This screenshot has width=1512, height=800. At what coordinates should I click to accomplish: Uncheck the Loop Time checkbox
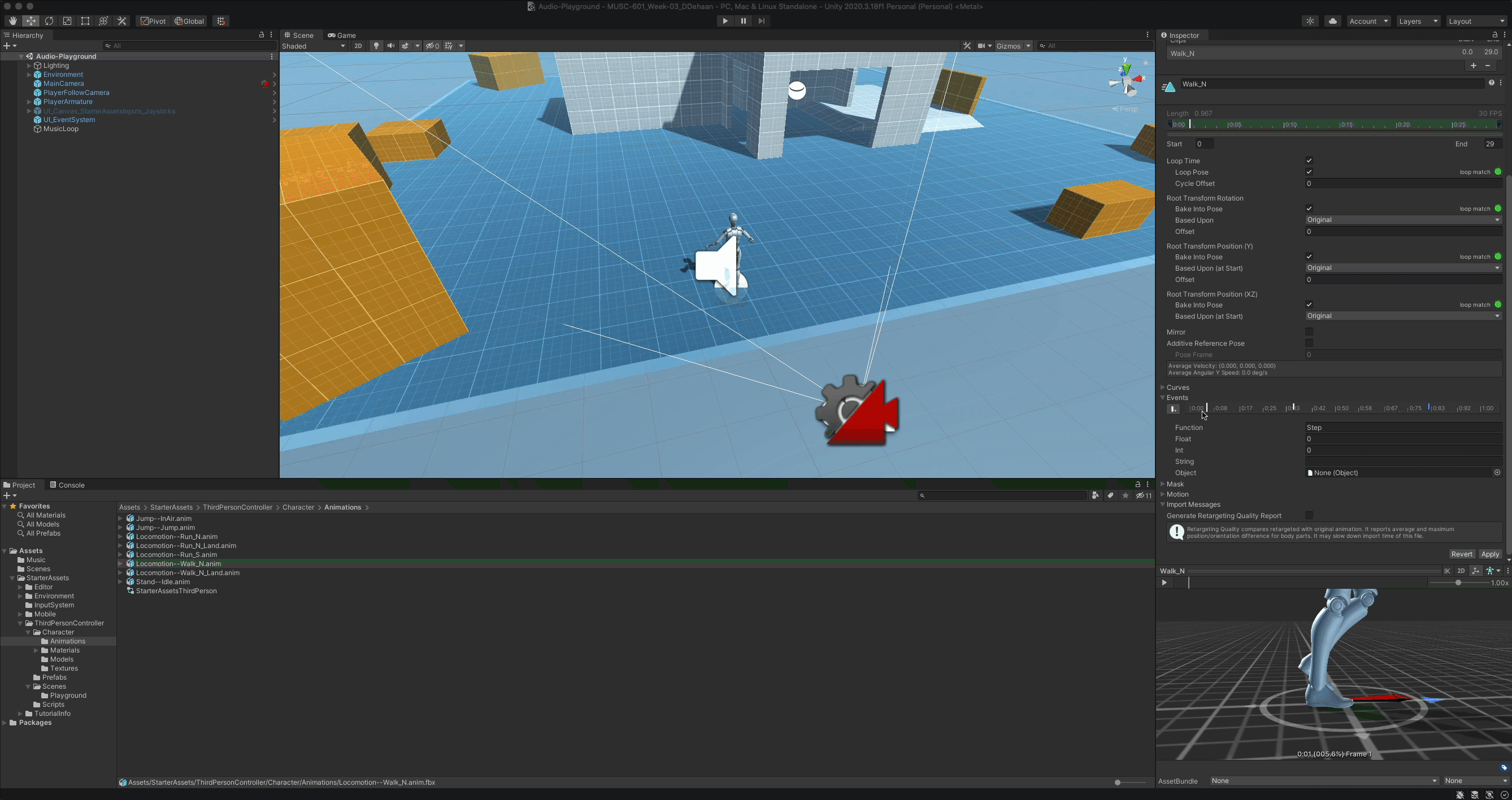tap(1309, 161)
